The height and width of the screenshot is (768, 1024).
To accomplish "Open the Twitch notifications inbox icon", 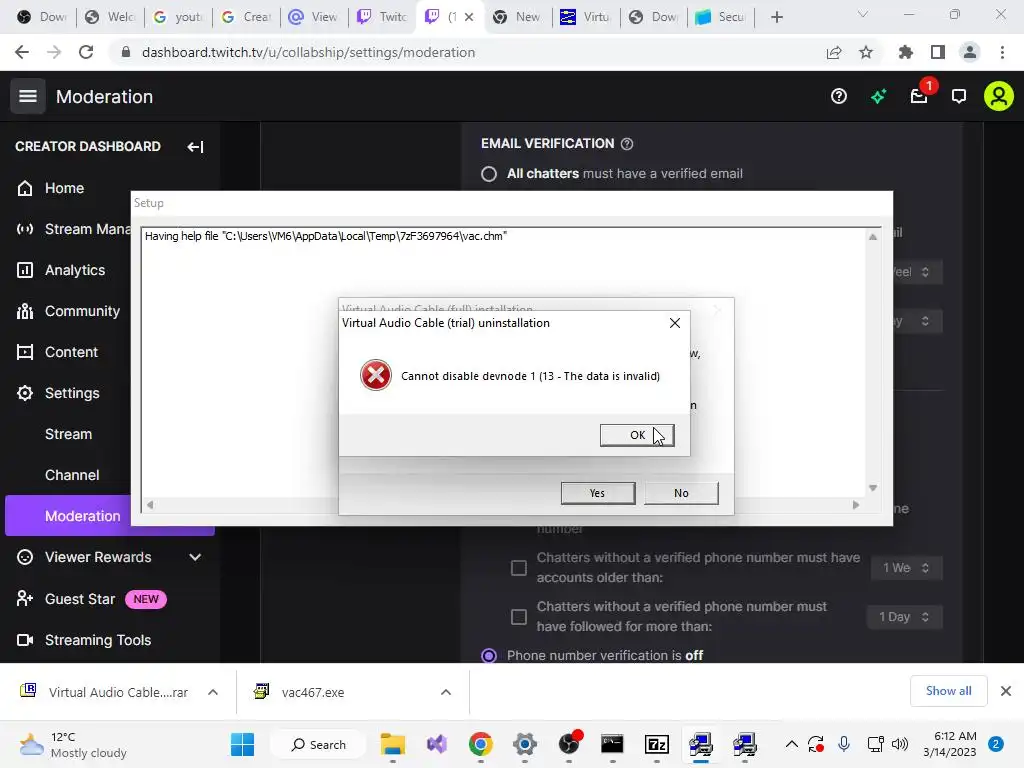I will pos(919,97).
